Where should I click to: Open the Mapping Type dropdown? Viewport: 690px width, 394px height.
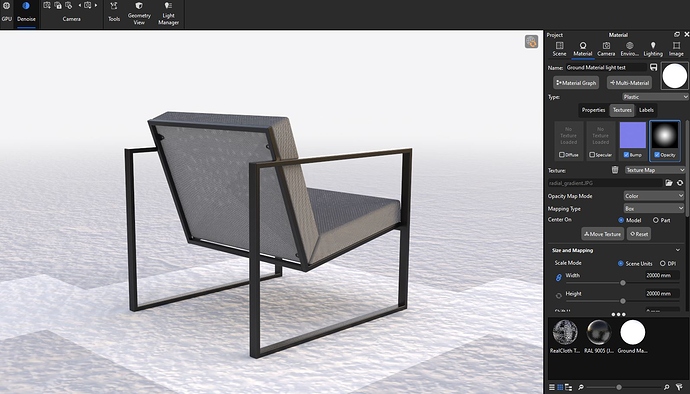(x=653, y=208)
